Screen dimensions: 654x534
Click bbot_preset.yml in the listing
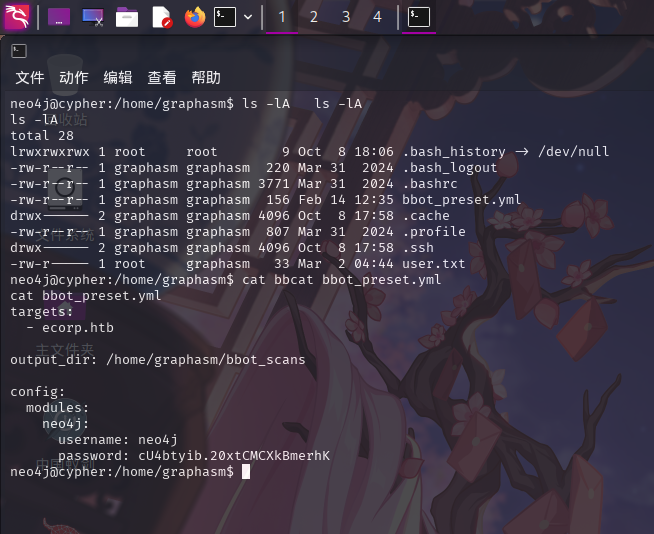coord(462,200)
